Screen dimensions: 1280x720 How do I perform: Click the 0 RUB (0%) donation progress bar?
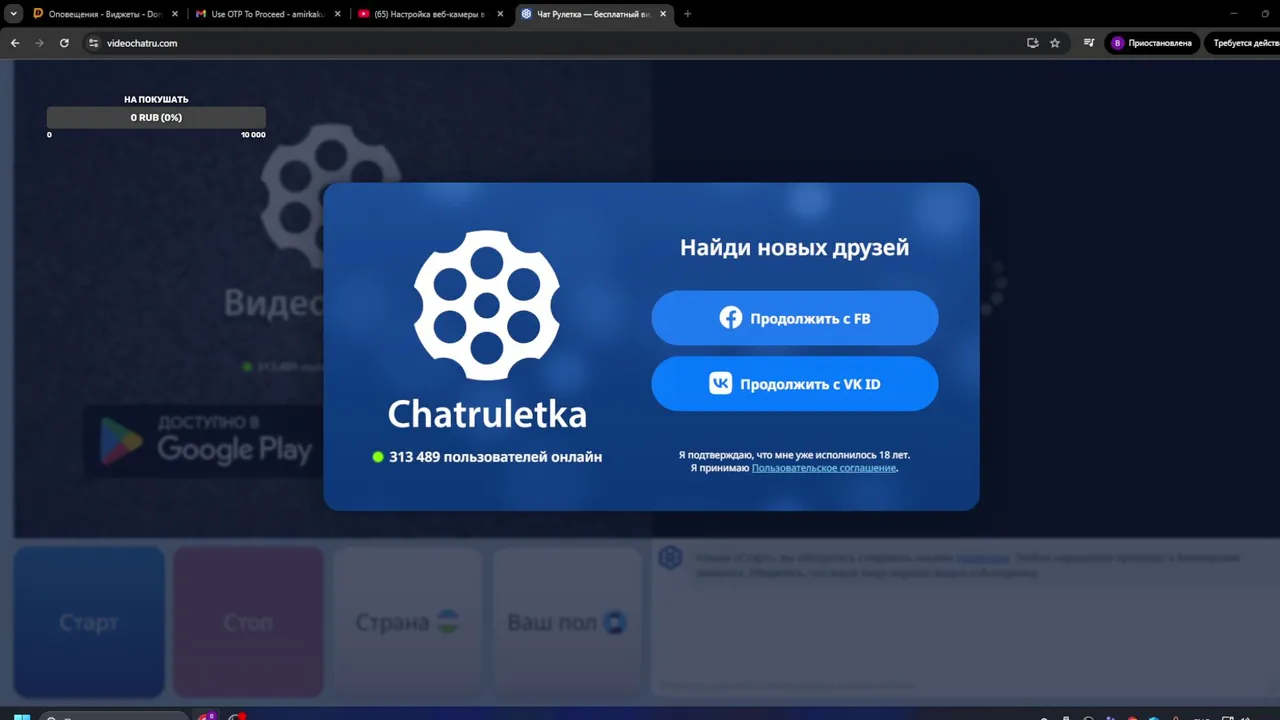click(156, 117)
